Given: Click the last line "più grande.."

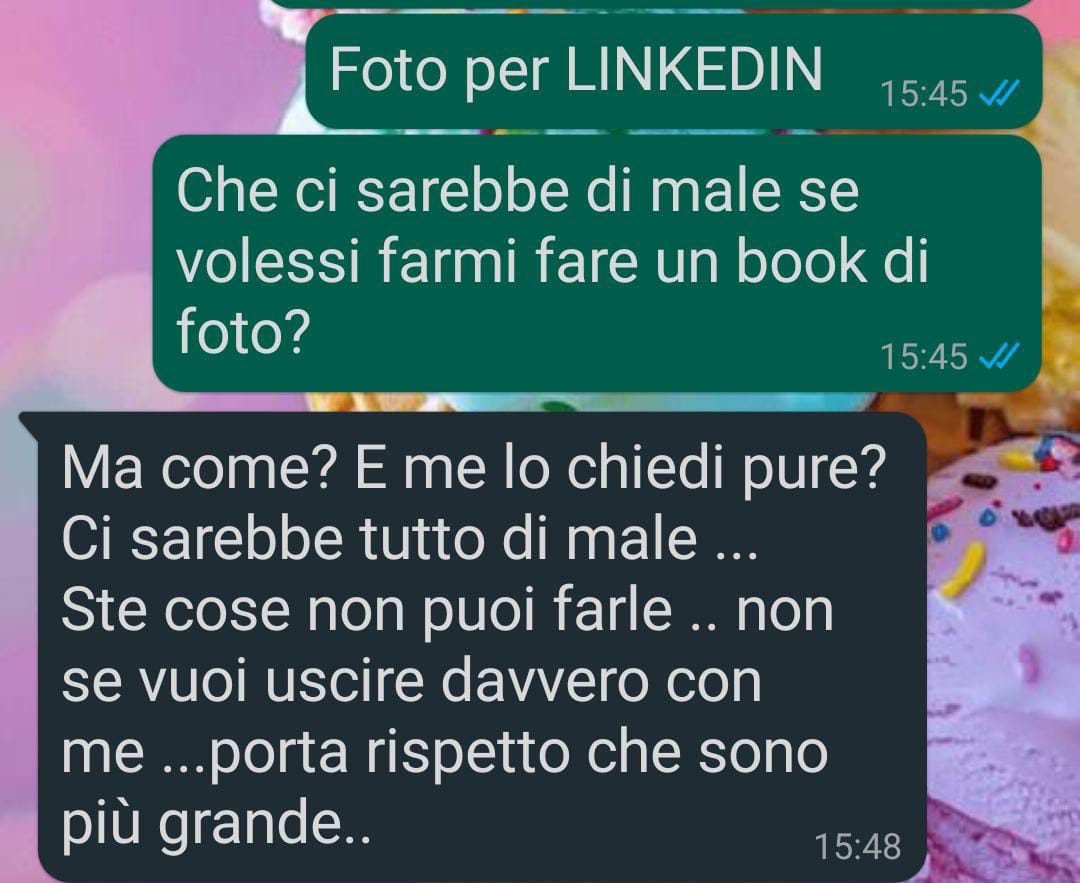Looking at the screenshot, I should coord(216,824).
